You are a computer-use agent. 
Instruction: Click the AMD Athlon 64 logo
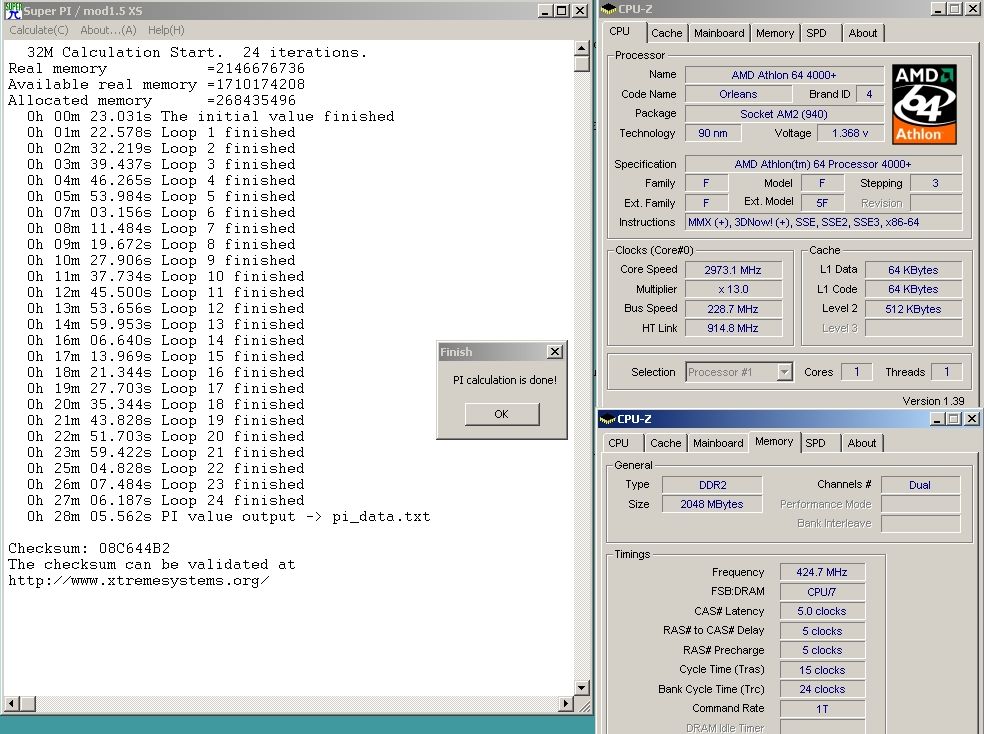924,104
